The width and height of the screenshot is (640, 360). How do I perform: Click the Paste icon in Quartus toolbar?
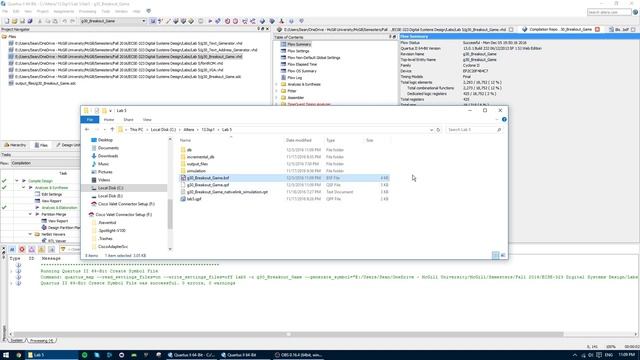(55, 21)
